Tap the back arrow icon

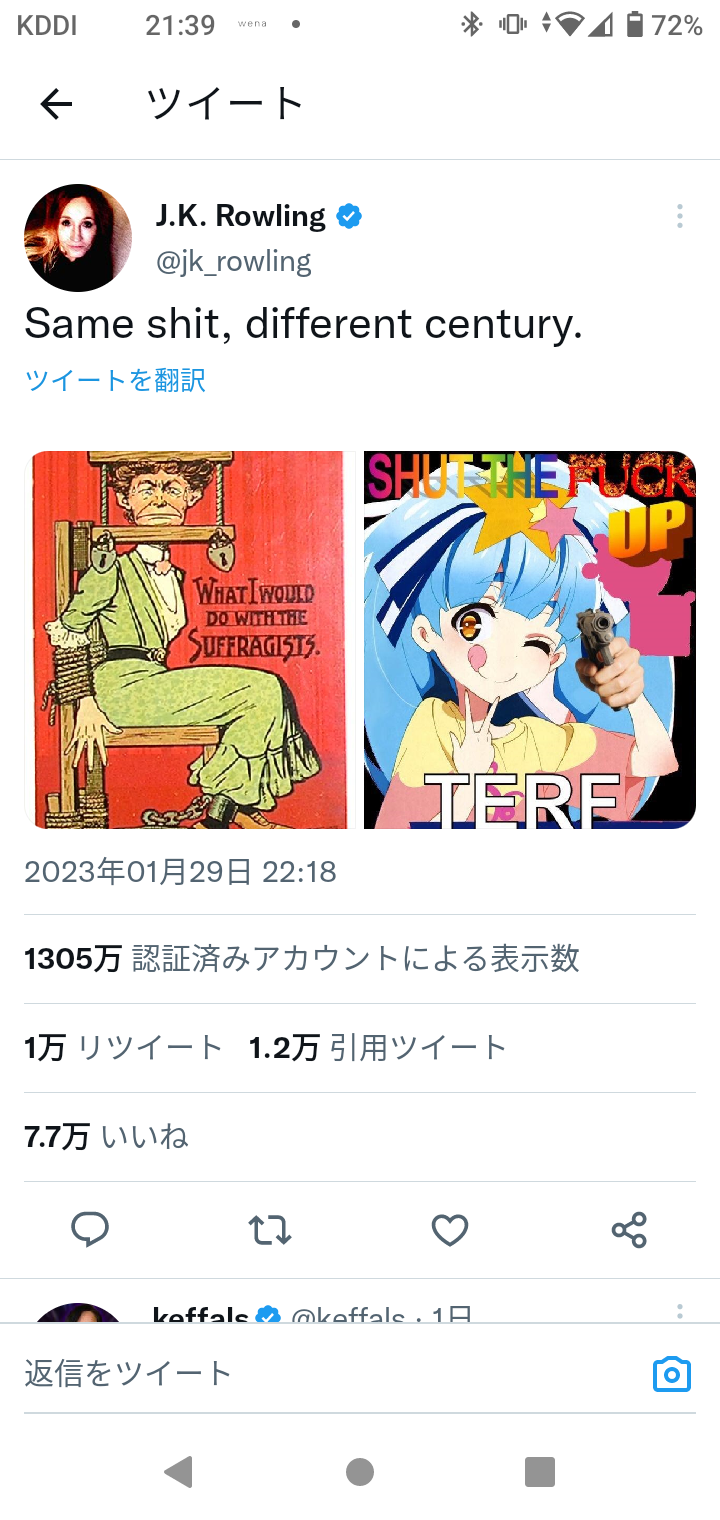[56, 104]
